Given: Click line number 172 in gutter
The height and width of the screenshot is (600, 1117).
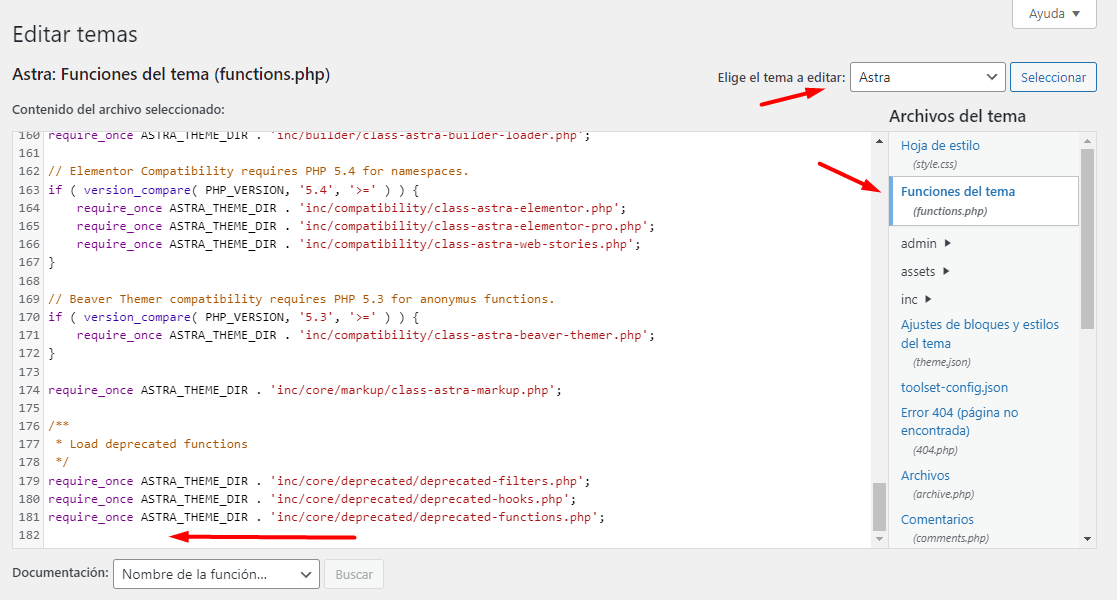Looking at the screenshot, I should pos(29,353).
